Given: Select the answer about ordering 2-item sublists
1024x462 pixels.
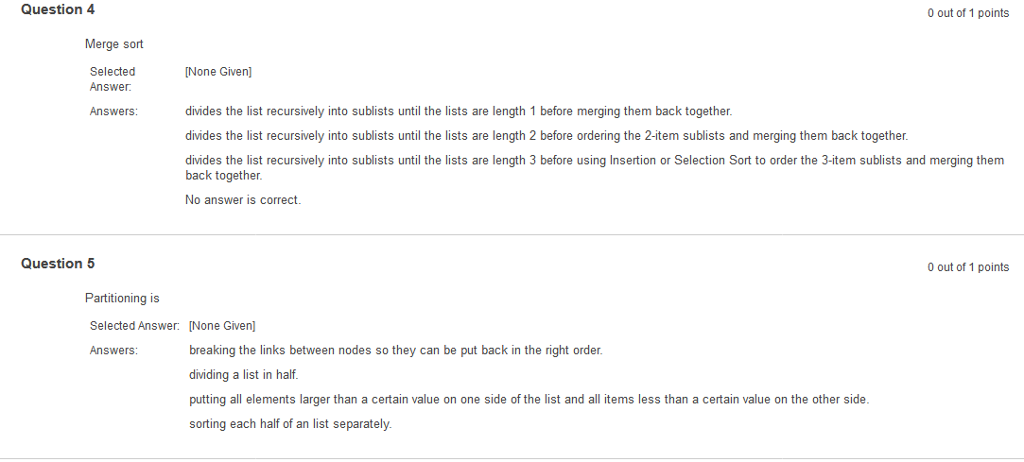Looking at the screenshot, I should click(x=547, y=136).
